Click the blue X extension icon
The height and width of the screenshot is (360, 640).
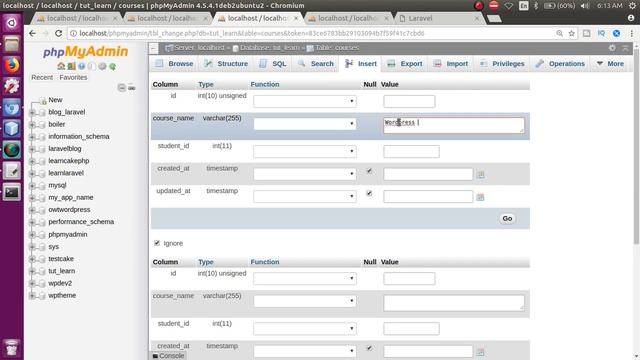616,33
